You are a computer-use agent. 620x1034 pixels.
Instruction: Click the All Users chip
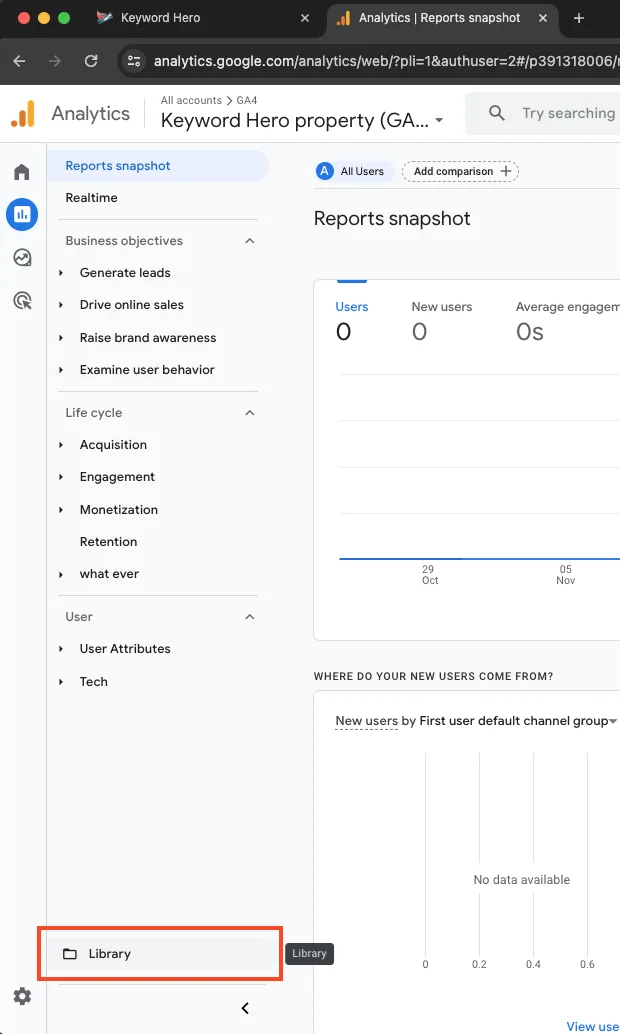(354, 171)
